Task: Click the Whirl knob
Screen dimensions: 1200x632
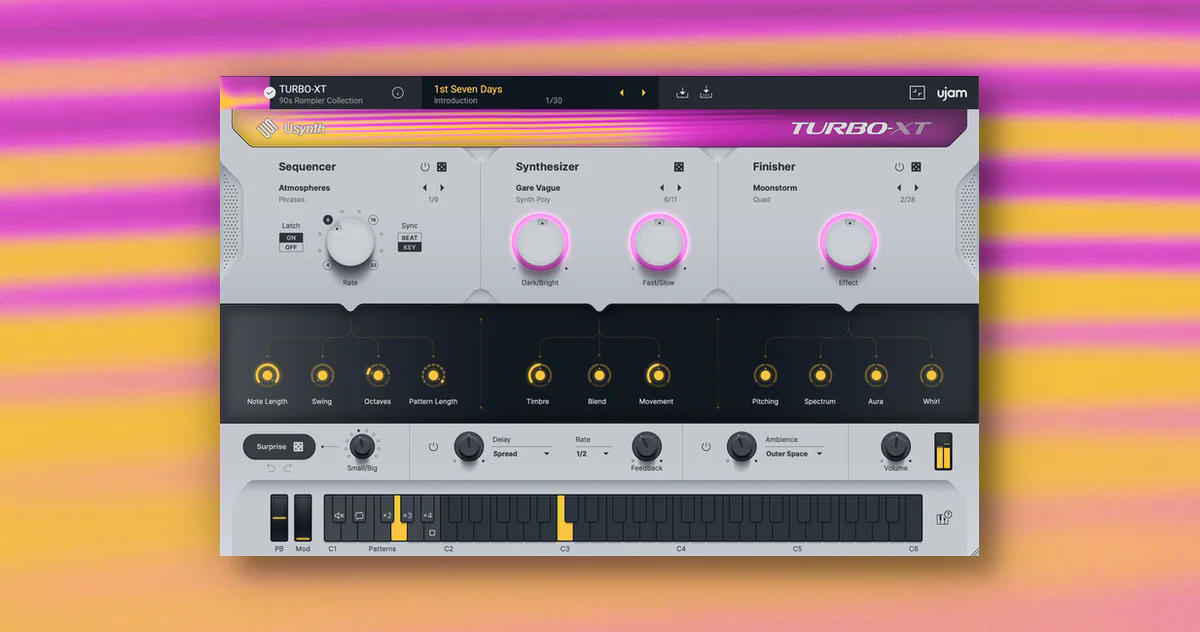Action: 931,375
